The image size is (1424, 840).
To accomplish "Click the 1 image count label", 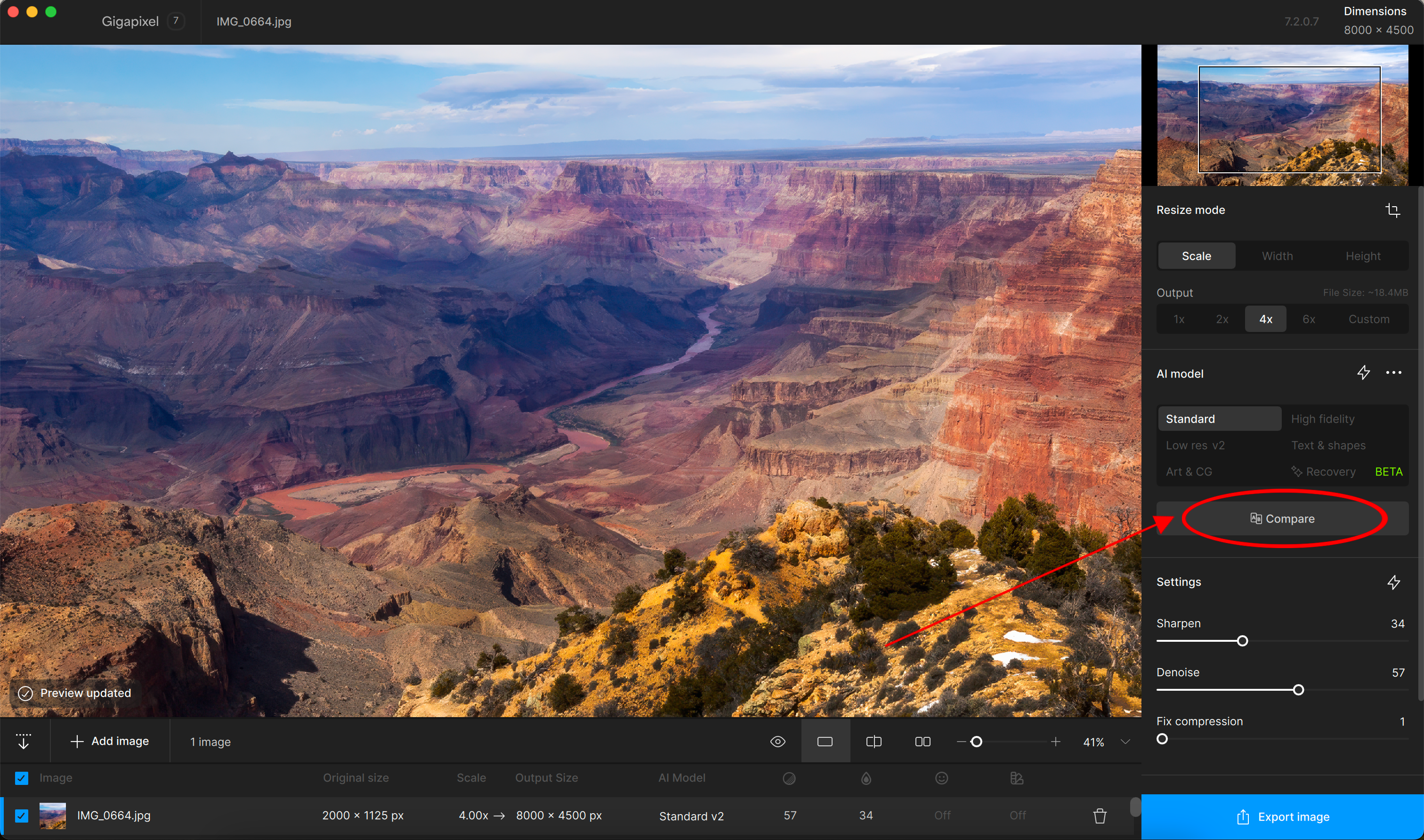I will click(210, 742).
